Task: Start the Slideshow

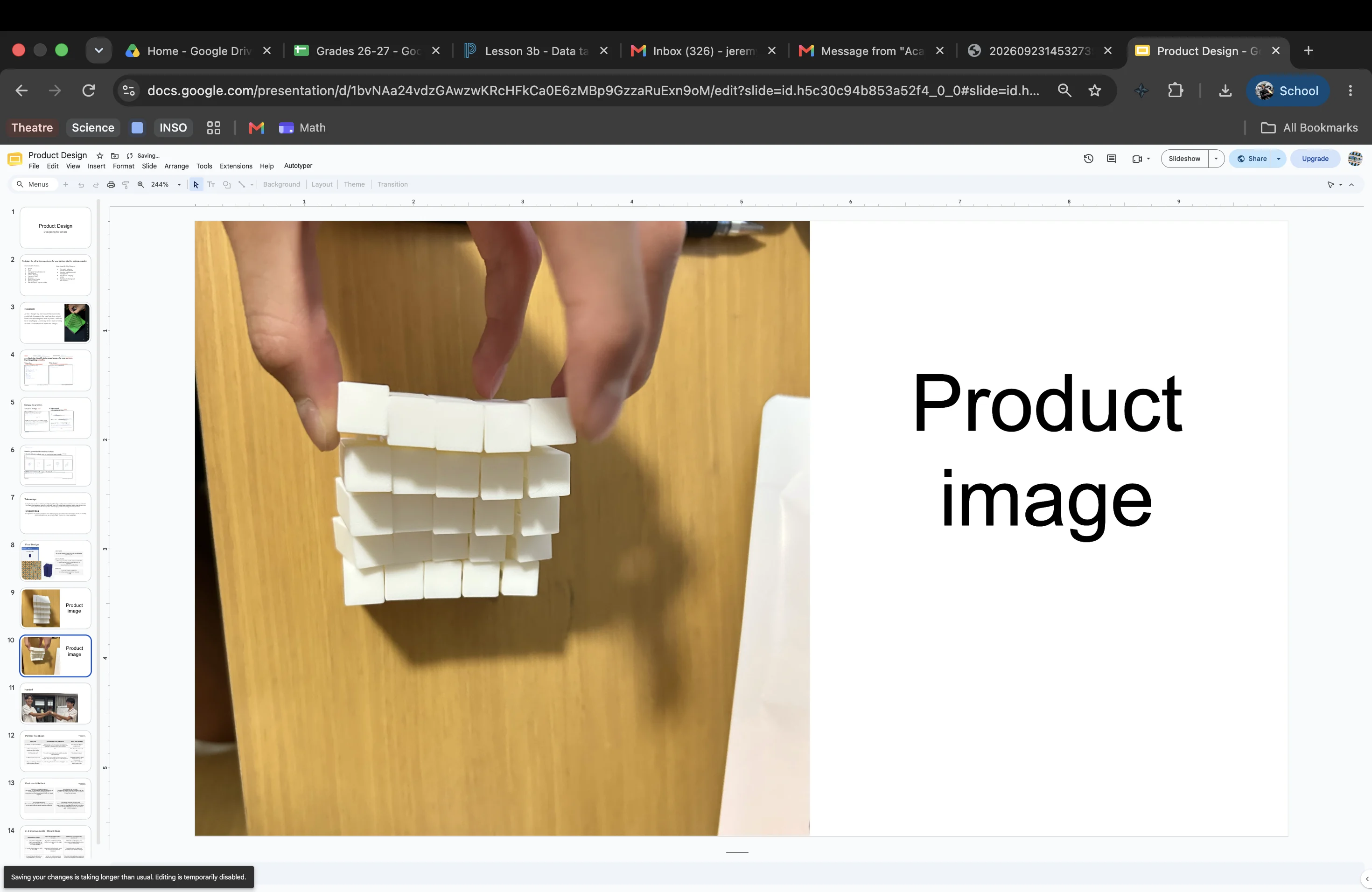Action: coord(1184,159)
